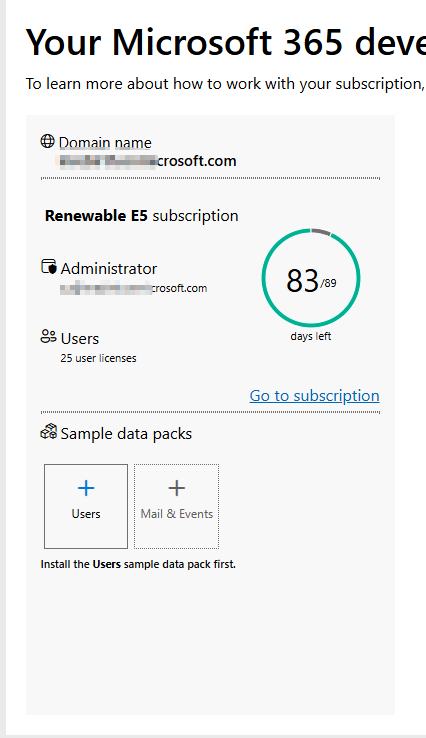
Task: Click the globe icon beside Domain name
Action: tap(48, 141)
